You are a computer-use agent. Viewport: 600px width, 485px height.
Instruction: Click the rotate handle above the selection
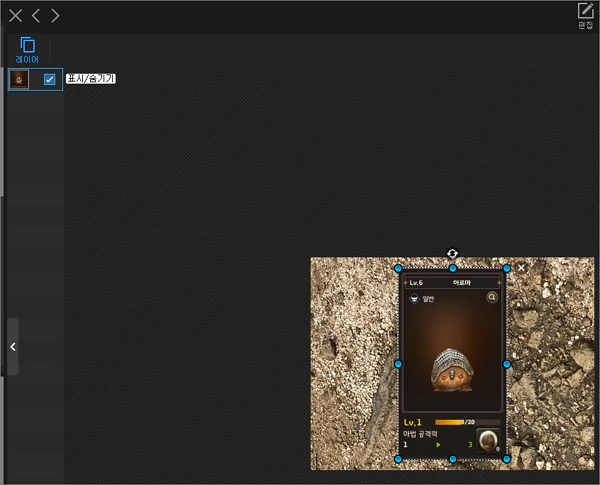coord(452,253)
